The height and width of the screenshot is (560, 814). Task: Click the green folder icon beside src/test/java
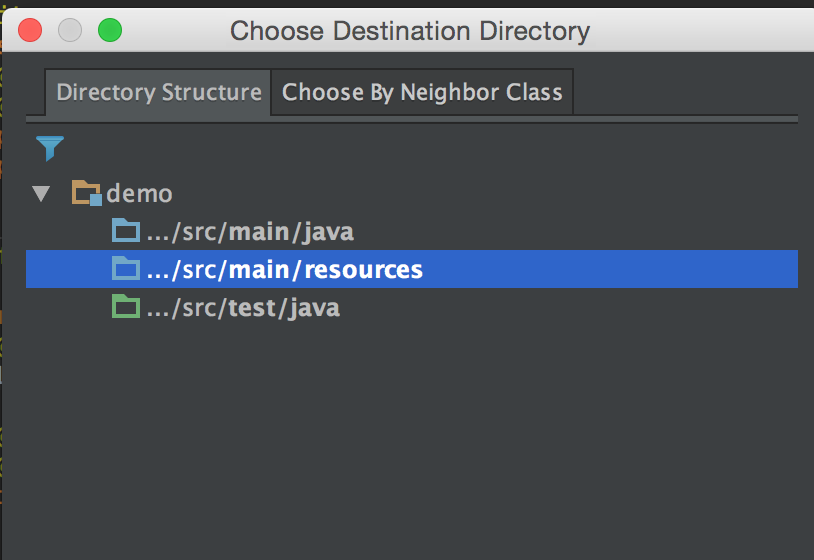coord(126,308)
